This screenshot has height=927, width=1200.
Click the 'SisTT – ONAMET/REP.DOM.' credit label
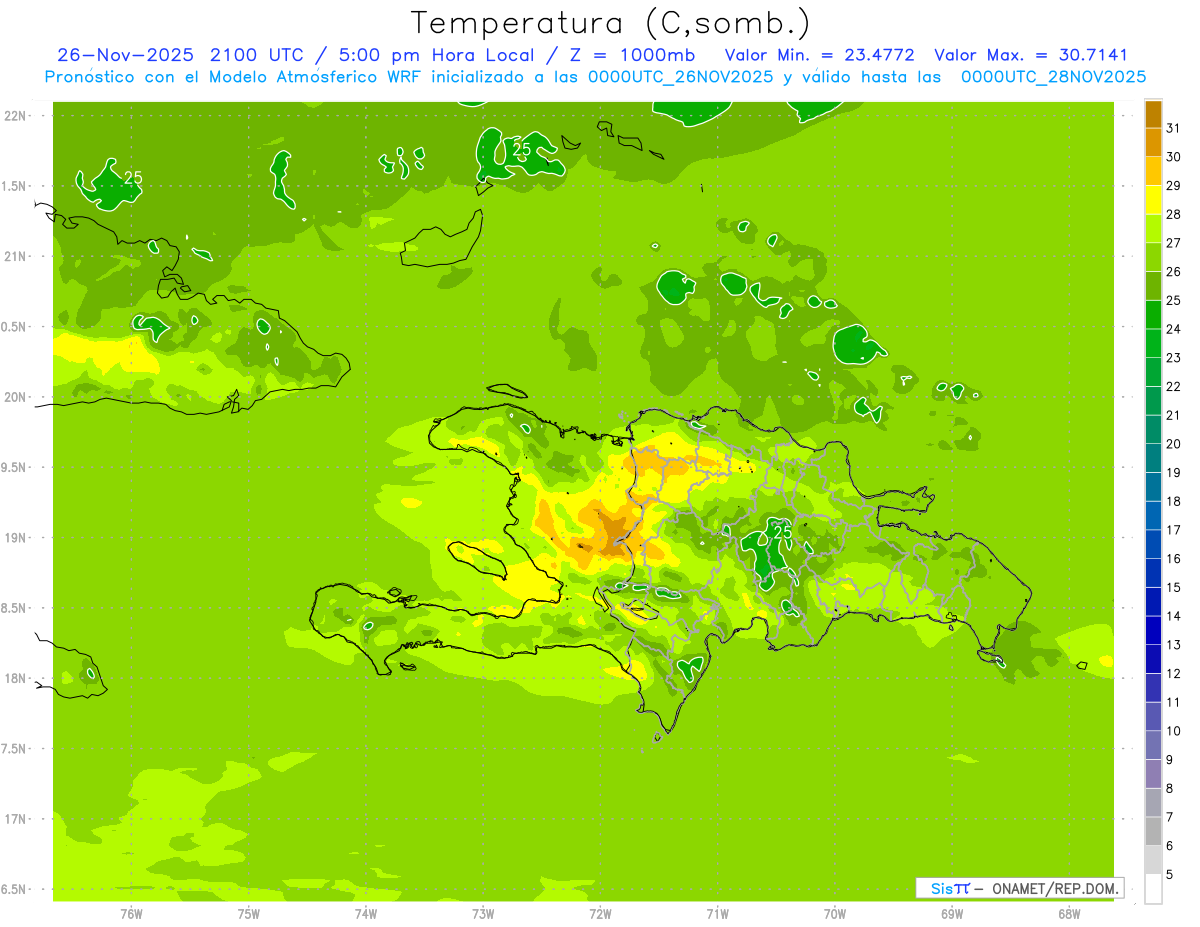pyautogui.click(x=1019, y=888)
